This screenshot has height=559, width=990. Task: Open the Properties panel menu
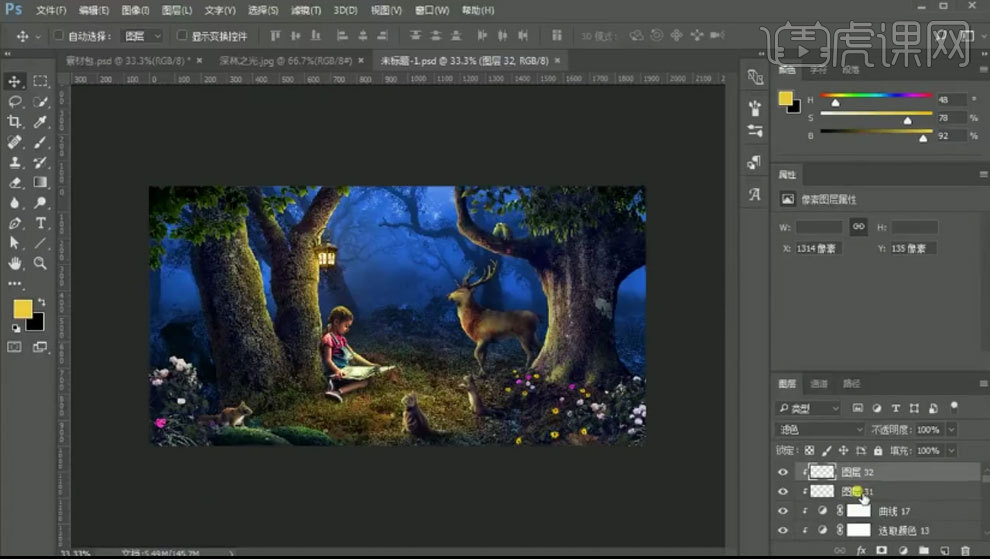click(x=983, y=174)
